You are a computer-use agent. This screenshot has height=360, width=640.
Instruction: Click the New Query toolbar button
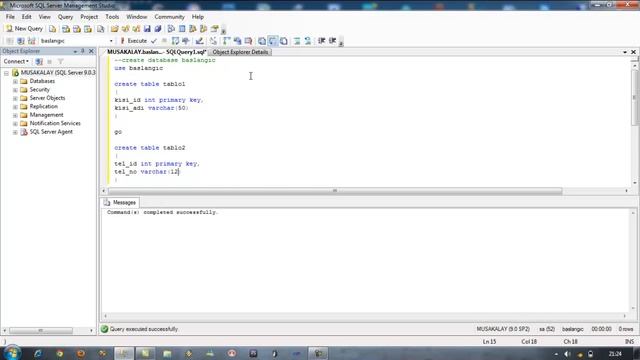24,29
